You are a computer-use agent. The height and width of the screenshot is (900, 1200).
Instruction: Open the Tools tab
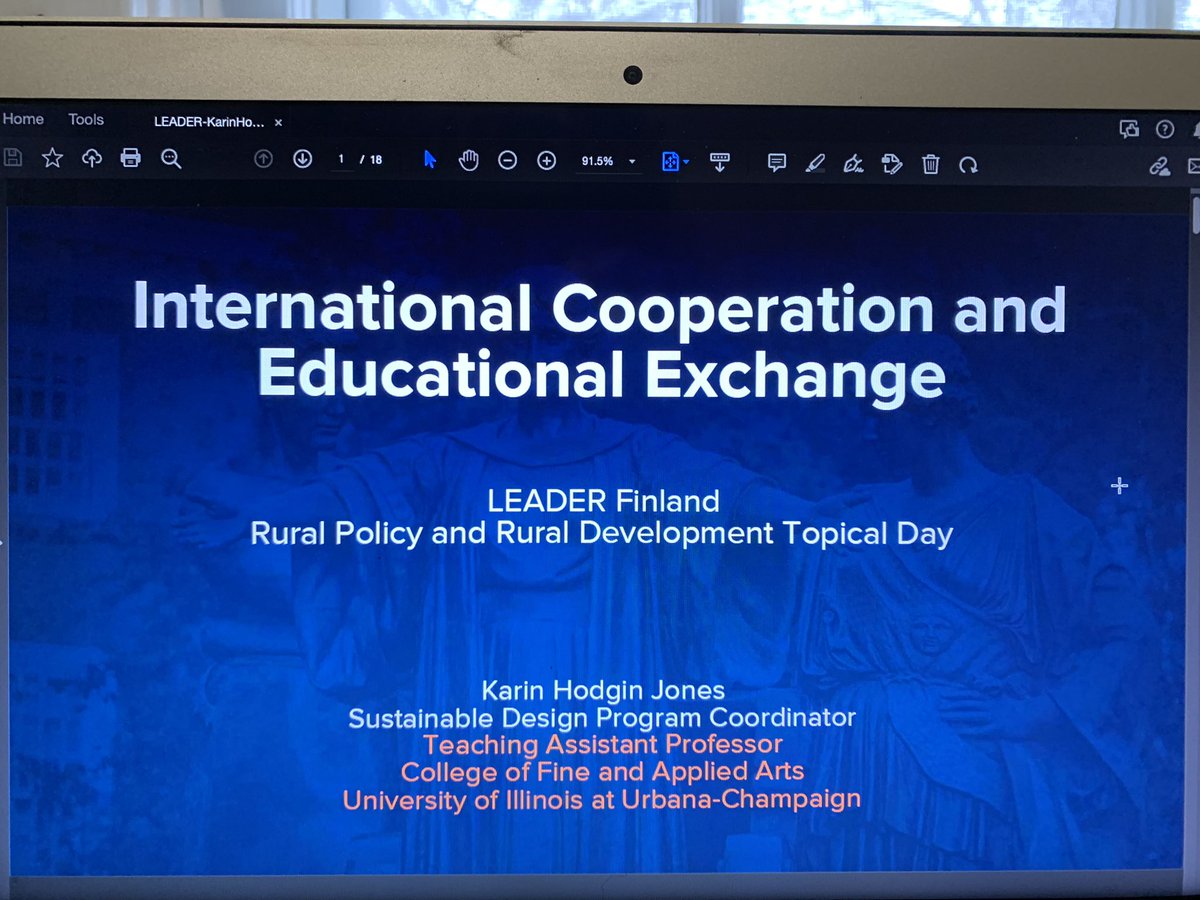[x=86, y=119]
